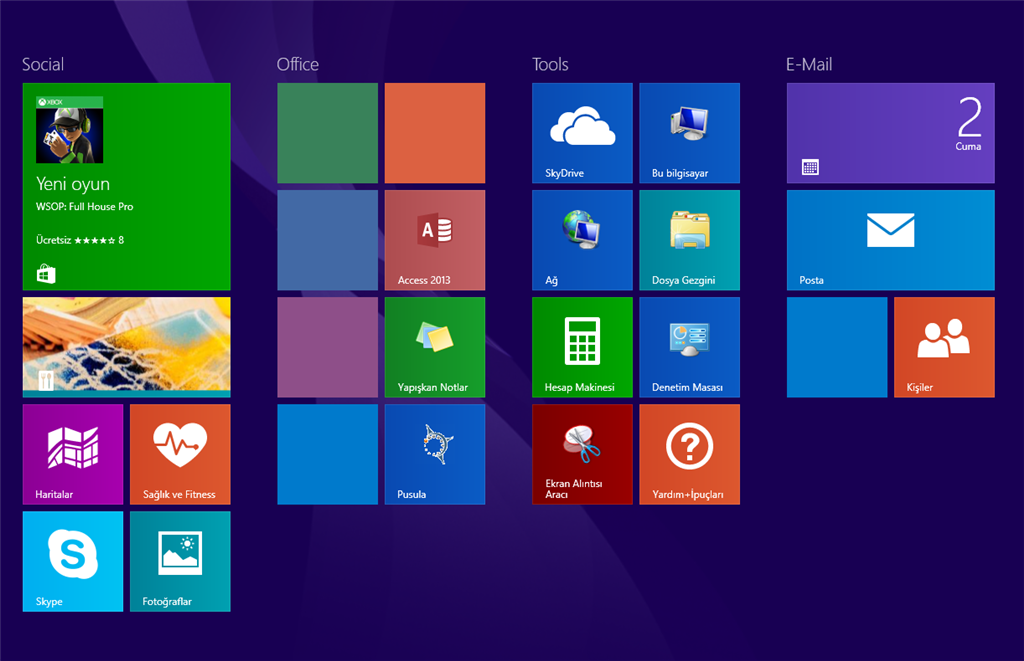Open the Ağ network tile
The width and height of the screenshot is (1024, 661).
coord(582,240)
